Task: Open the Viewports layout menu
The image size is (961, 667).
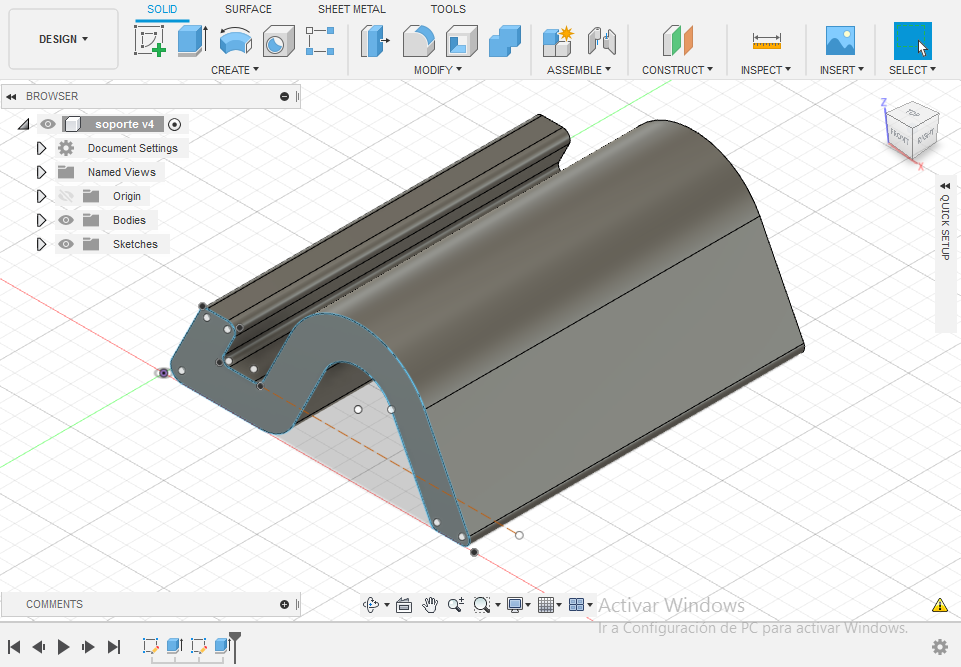Action: coord(577,605)
